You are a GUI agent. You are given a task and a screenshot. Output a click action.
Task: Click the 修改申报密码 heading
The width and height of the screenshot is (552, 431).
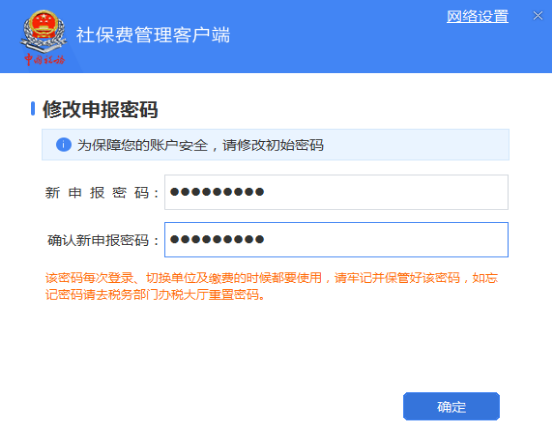pos(100,109)
